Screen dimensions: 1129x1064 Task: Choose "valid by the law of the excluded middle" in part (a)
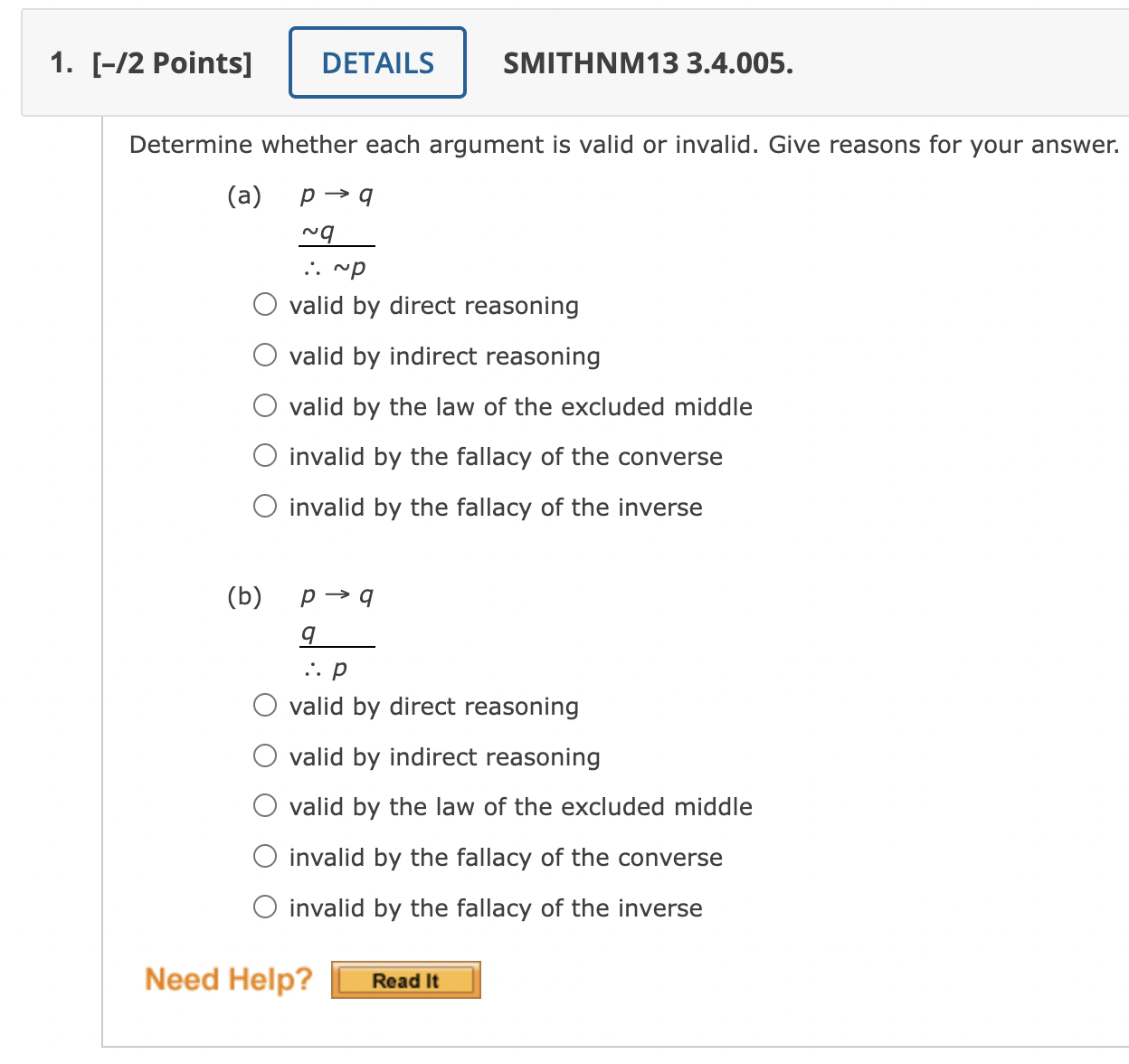click(265, 405)
